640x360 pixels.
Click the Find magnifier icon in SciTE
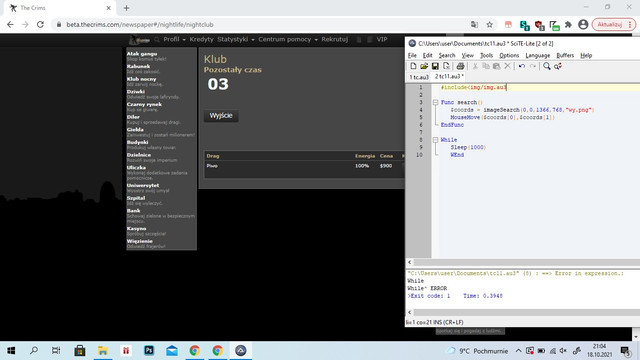click(x=547, y=66)
